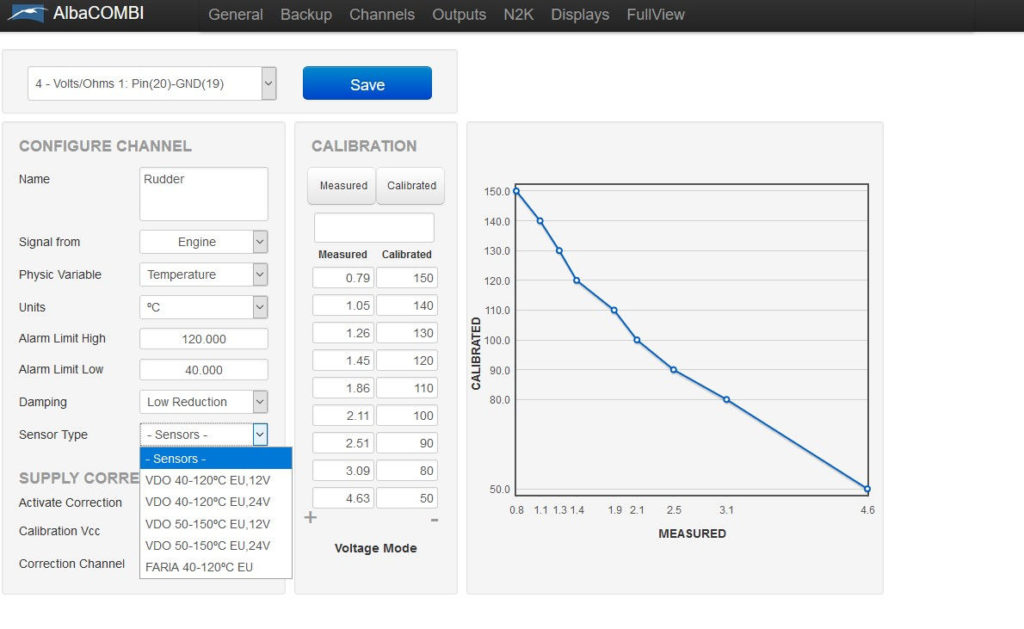Open the Units dropdown
The image size is (1024, 629).
204,307
